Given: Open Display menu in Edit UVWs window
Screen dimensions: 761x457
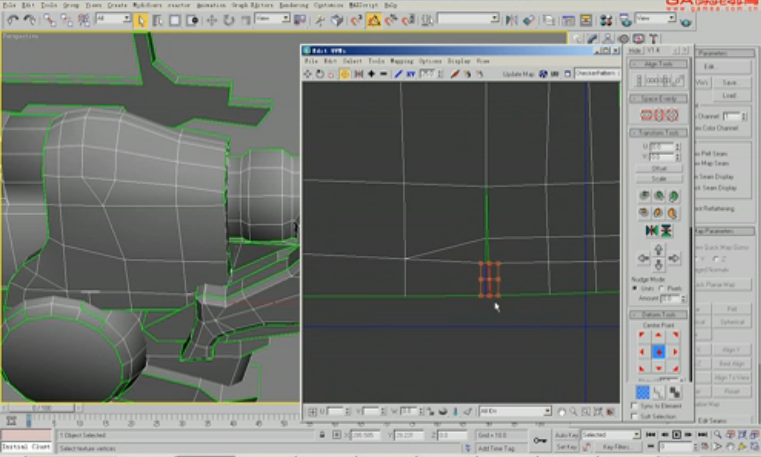Looking at the screenshot, I should pos(459,61).
